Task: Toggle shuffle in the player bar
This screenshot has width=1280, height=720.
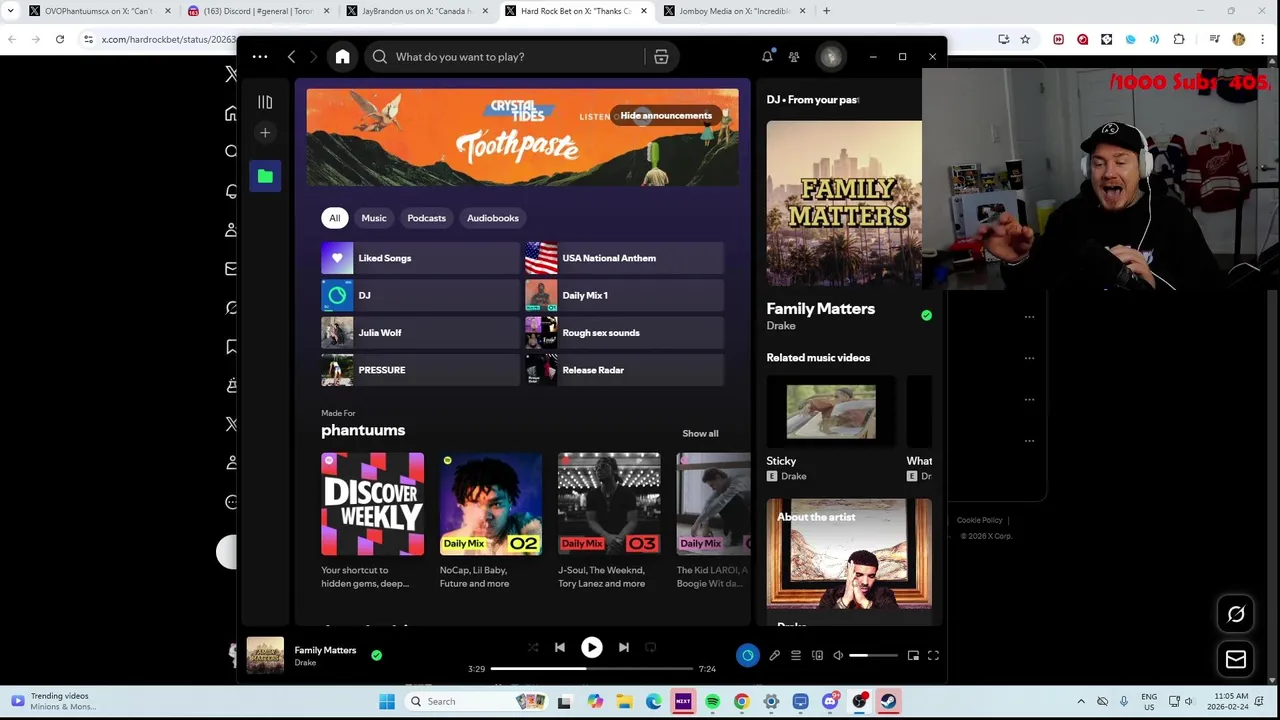Action: click(533, 647)
